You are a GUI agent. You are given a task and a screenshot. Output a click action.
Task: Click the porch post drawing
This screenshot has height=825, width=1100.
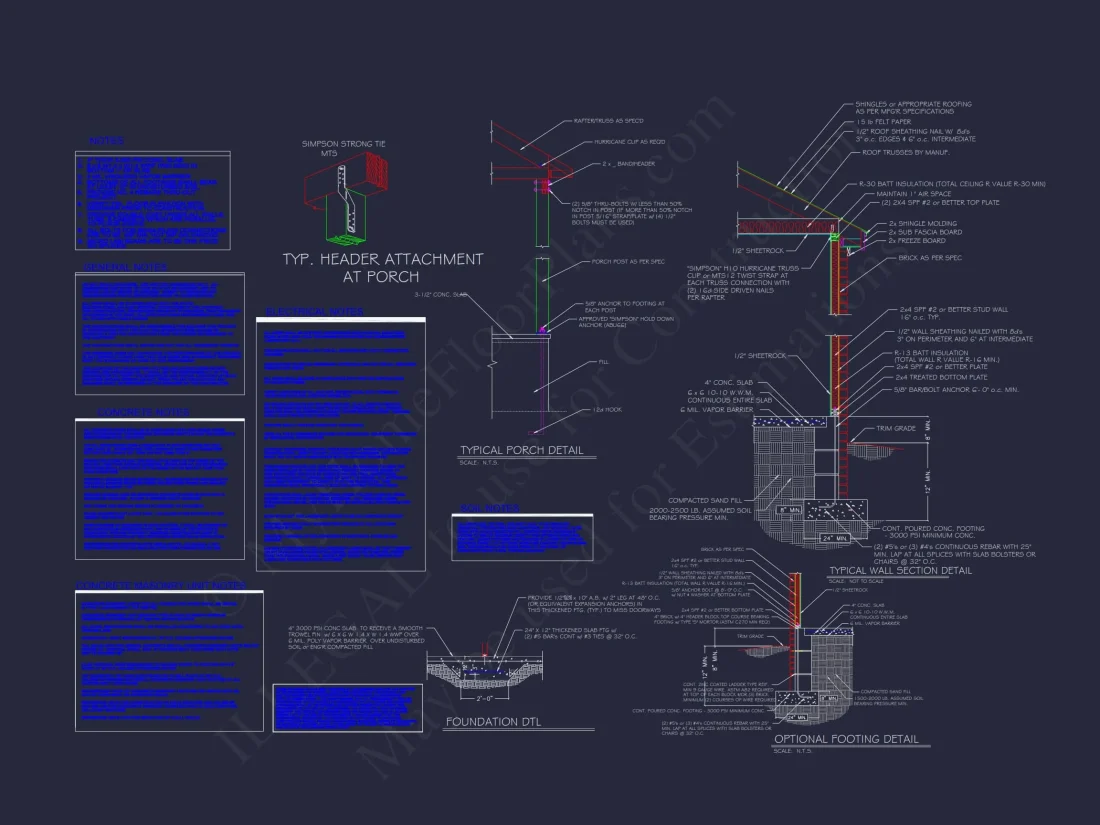coord(541,285)
